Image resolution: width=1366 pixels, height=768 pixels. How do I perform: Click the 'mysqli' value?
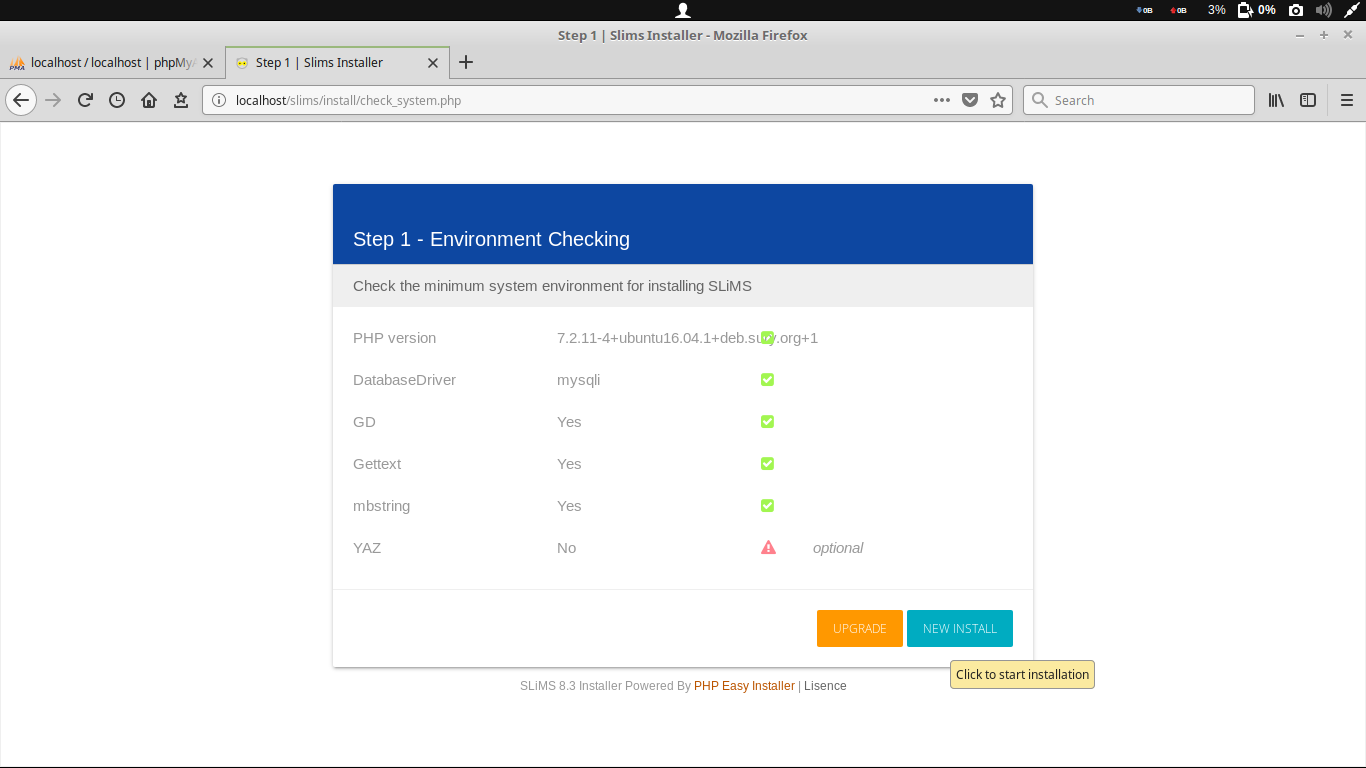point(578,380)
